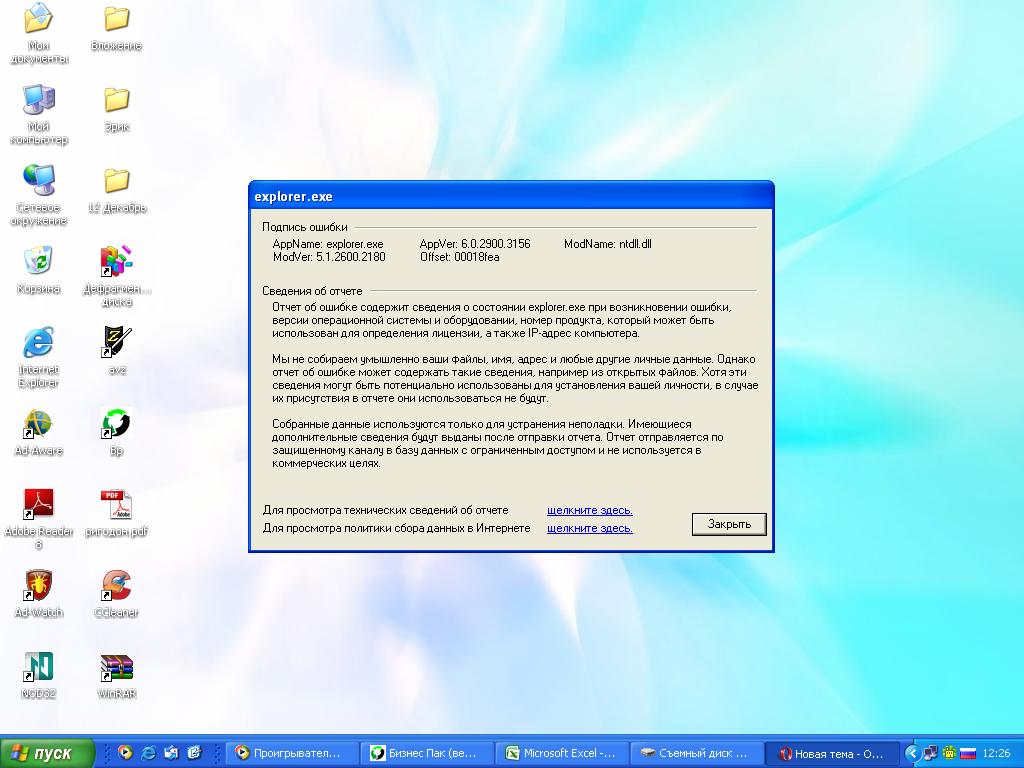Viewport: 1024px width, 768px height.
Task: Switch to Microsoft Excel taskbar window
Action: coord(564,753)
